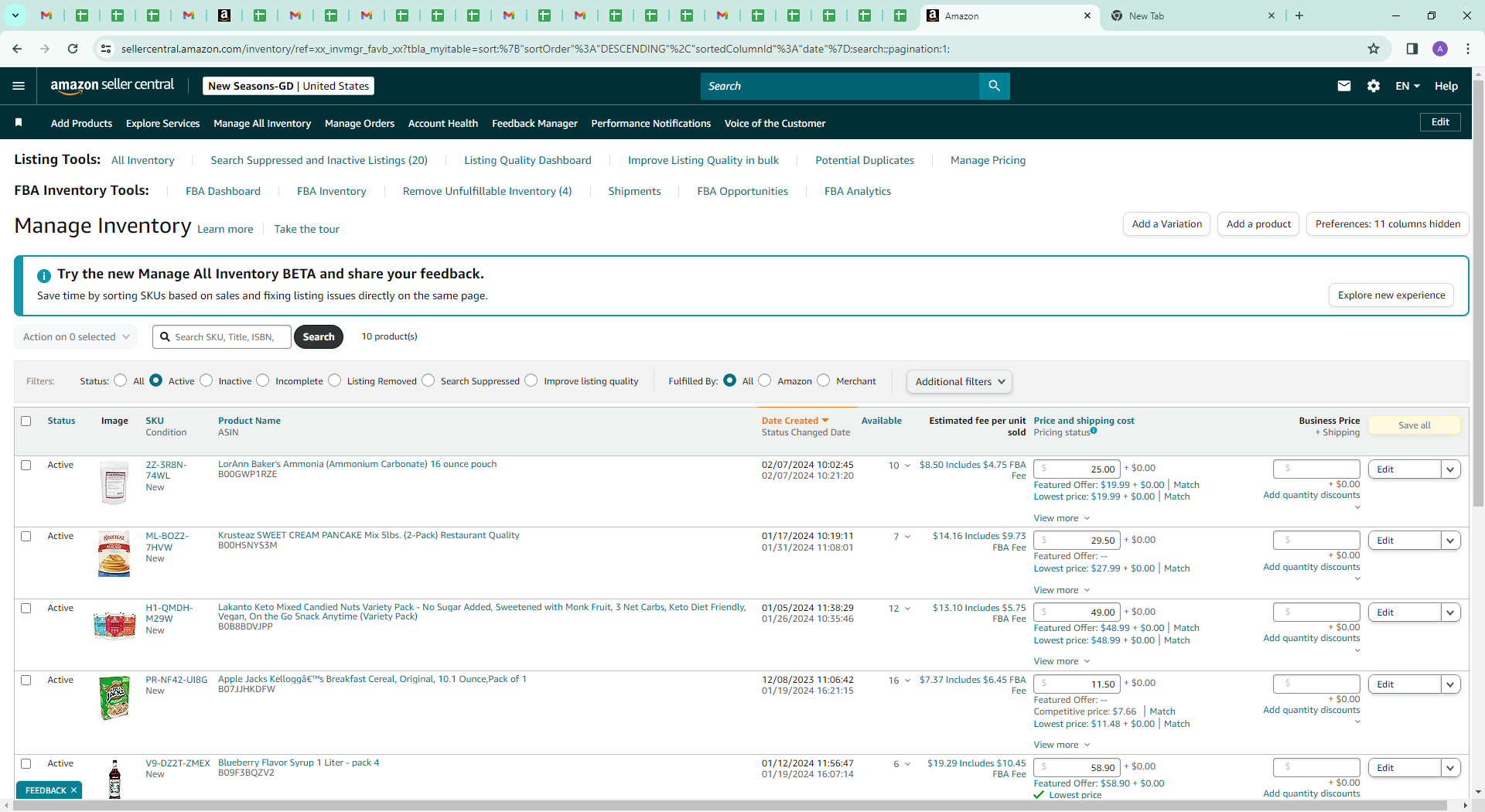Open the Chrome three-dot menu
The width and height of the screenshot is (1485, 812).
(x=1468, y=49)
